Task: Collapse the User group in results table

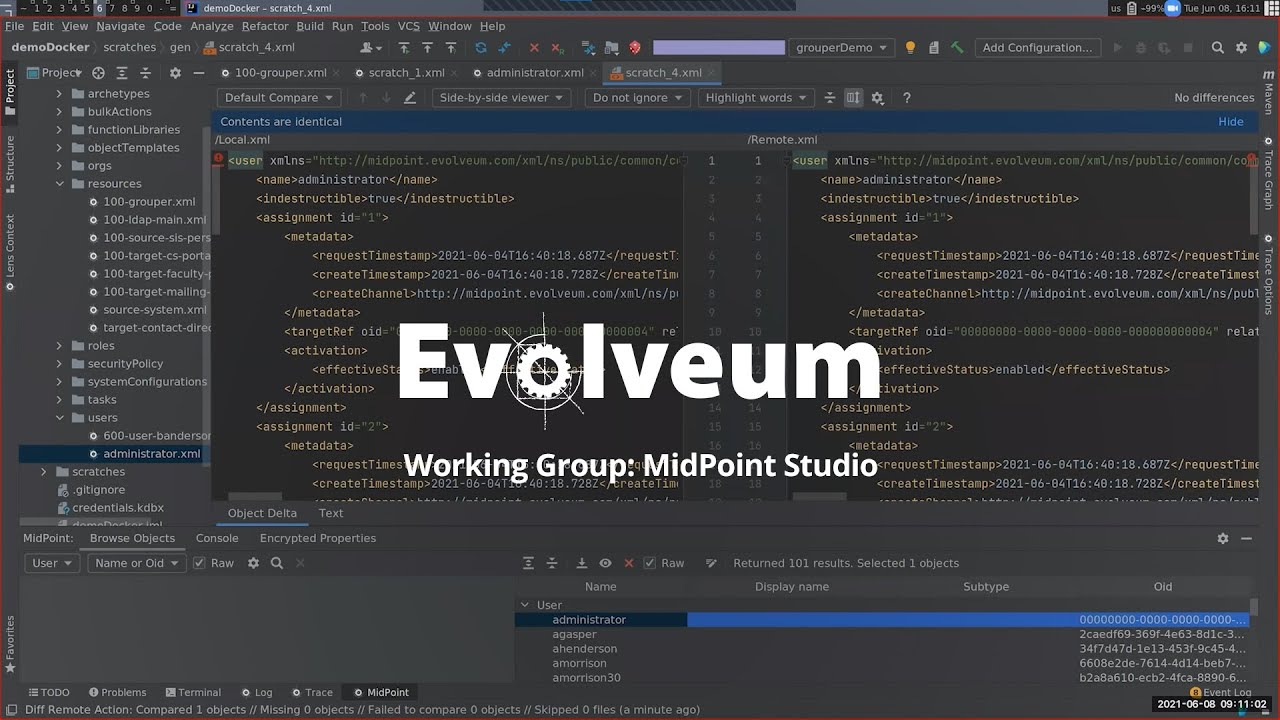Action: [524, 605]
